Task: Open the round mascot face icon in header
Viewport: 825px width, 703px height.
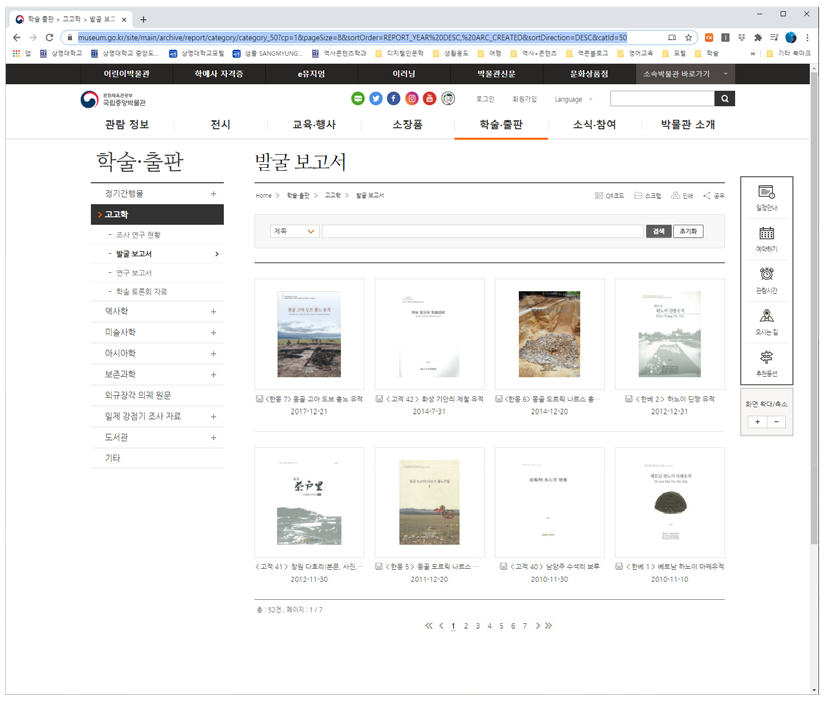Action: (448, 98)
